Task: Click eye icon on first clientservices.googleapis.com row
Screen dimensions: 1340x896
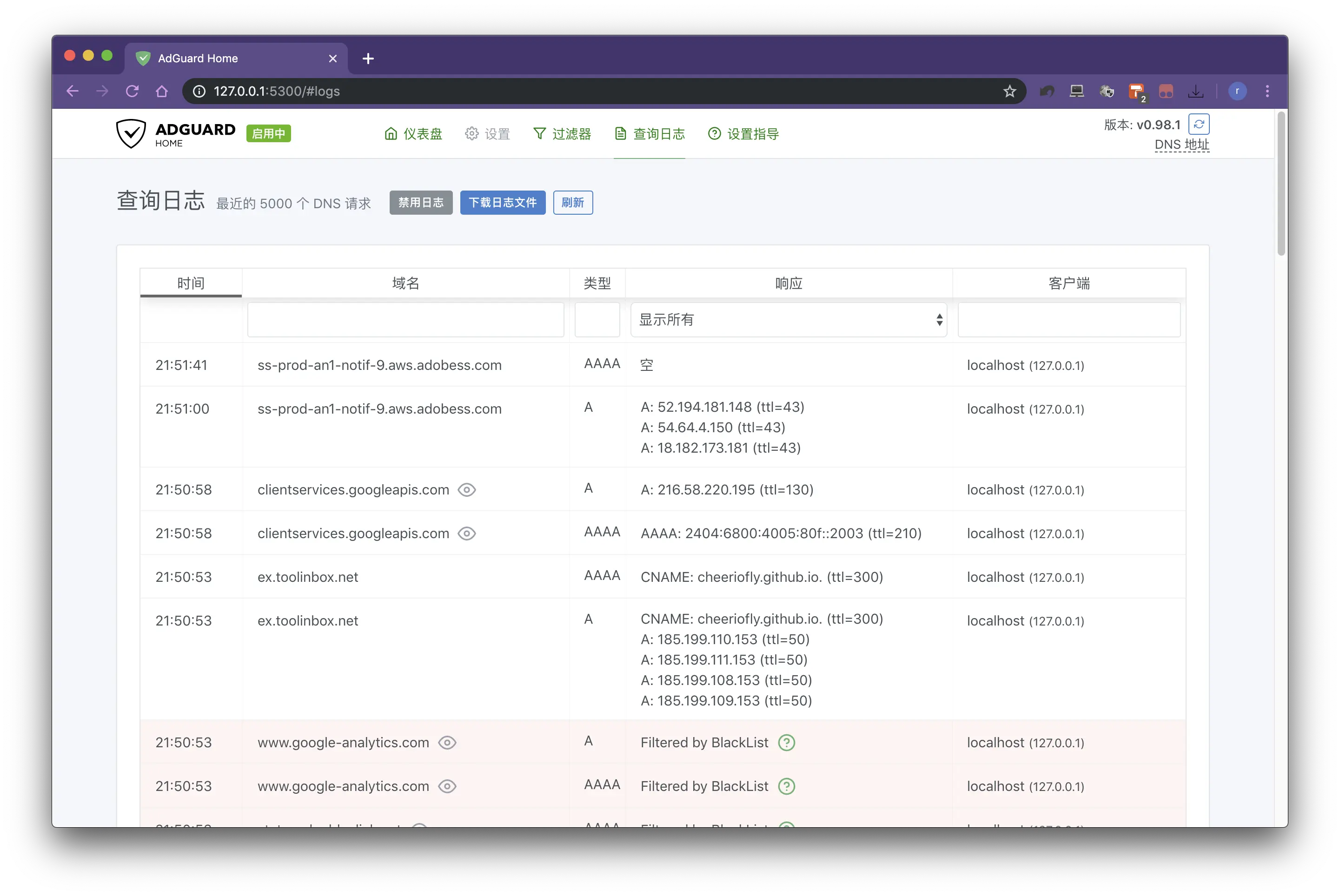Action: 466,490
